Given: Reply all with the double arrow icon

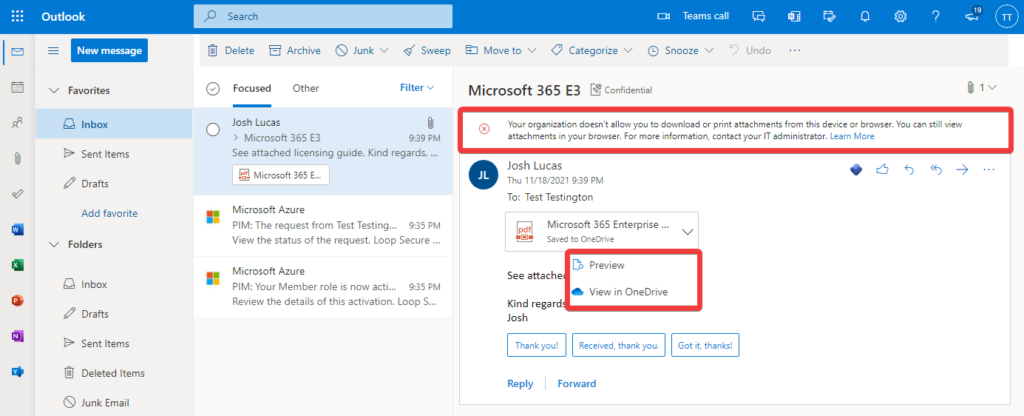Looking at the screenshot, I should click(936, 170).
